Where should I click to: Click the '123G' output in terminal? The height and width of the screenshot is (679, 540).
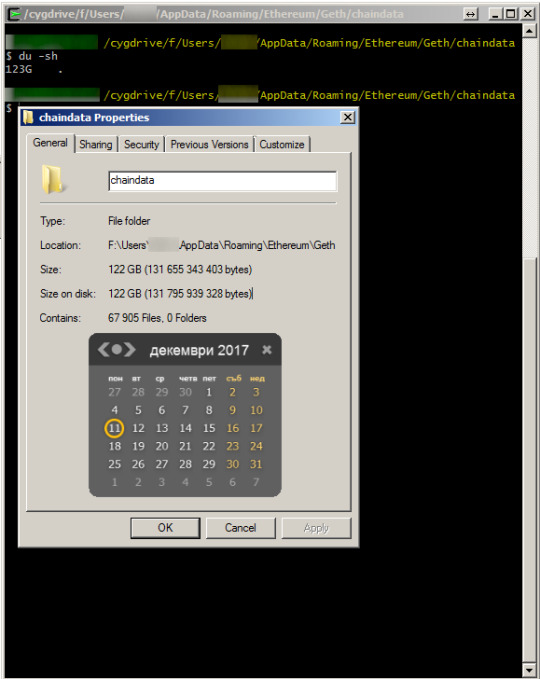point(19,69)
